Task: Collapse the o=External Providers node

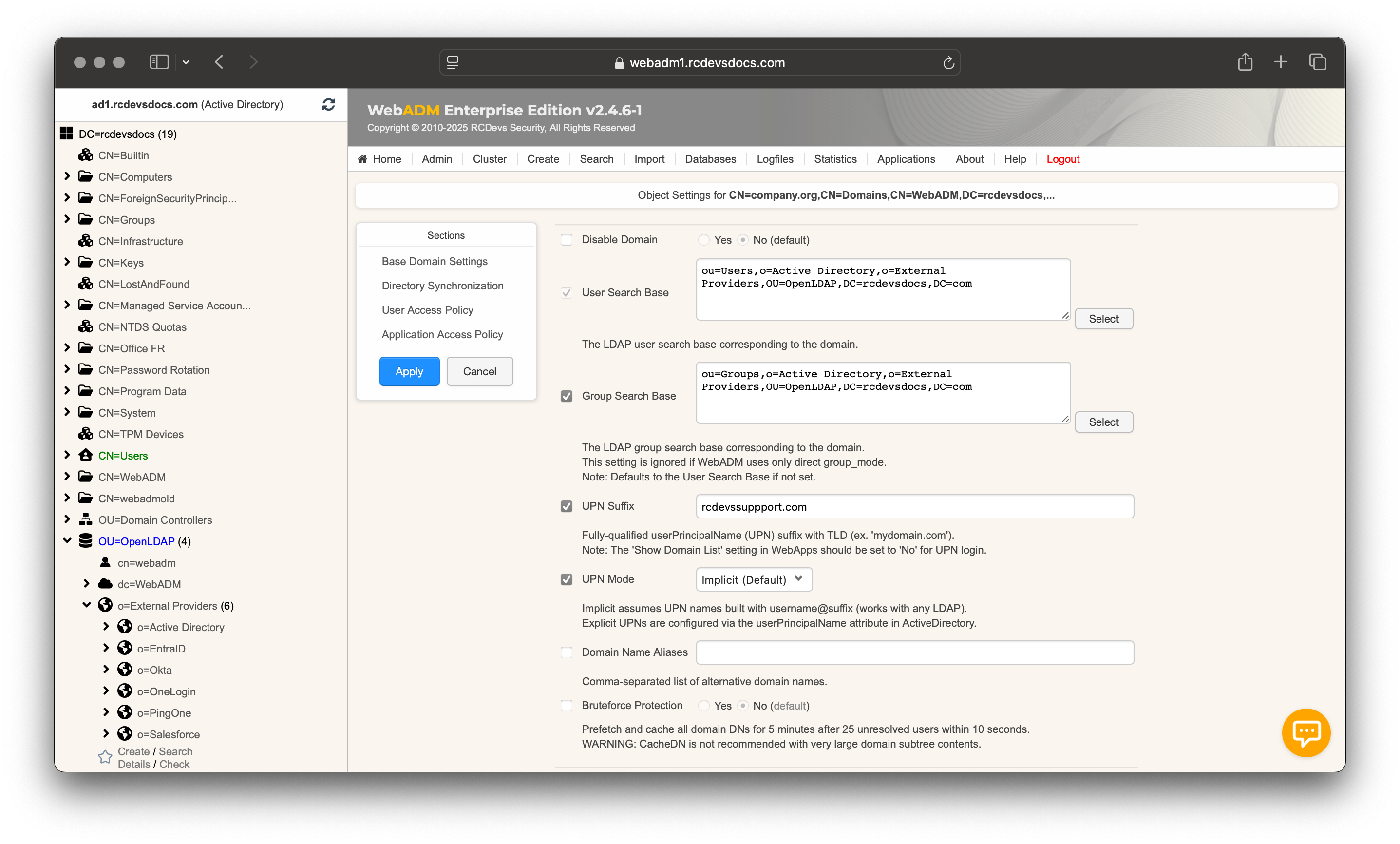Action: (86, 605)
